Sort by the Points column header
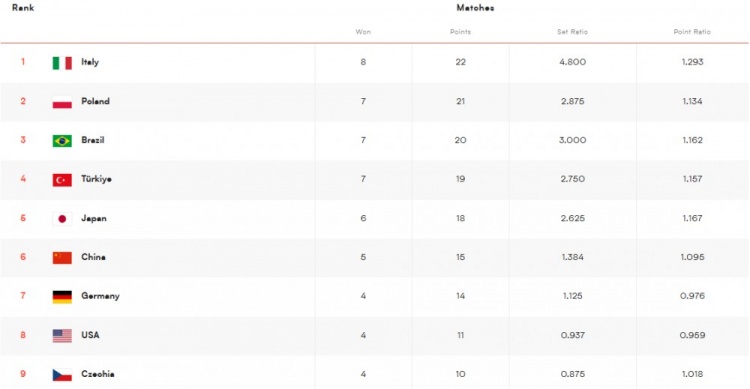Image resolution: width=750 pixels, height=389 pixels. pos(460,32)
